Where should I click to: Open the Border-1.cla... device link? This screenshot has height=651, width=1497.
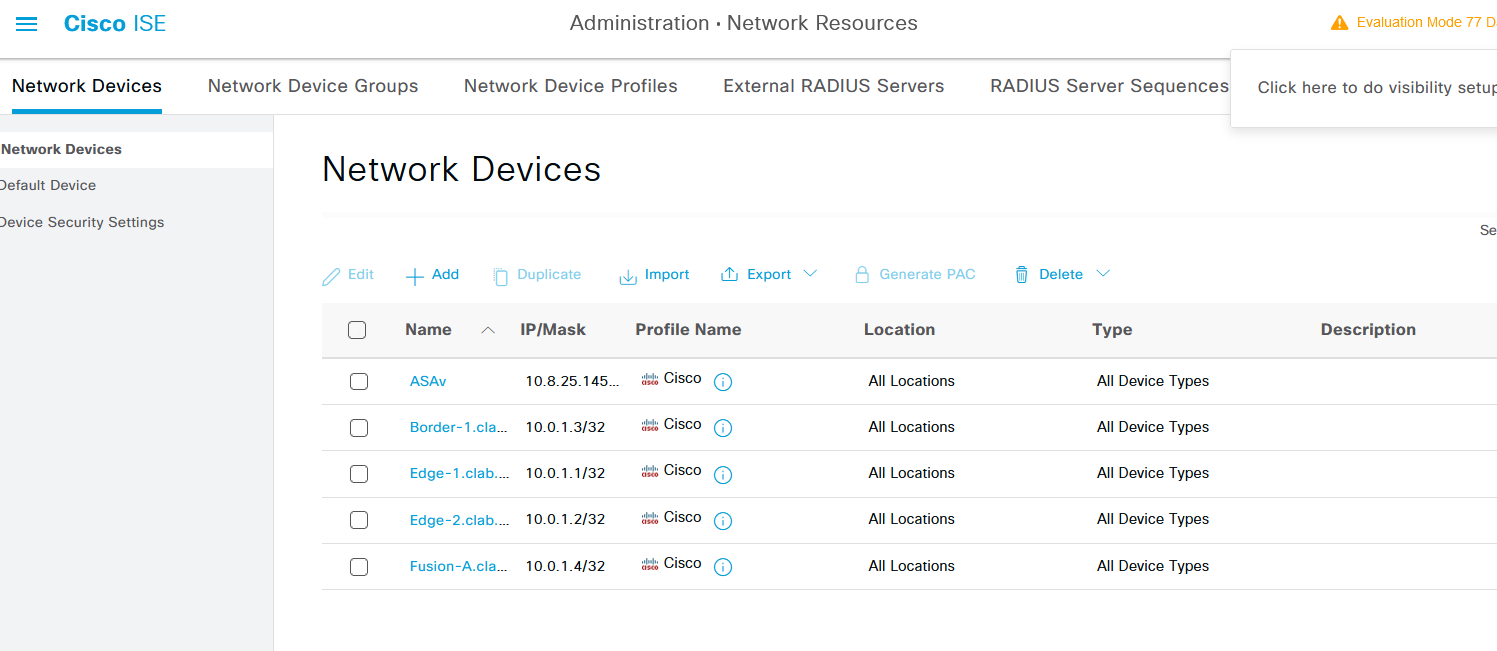pyautogui.click(x=459, y=427)
